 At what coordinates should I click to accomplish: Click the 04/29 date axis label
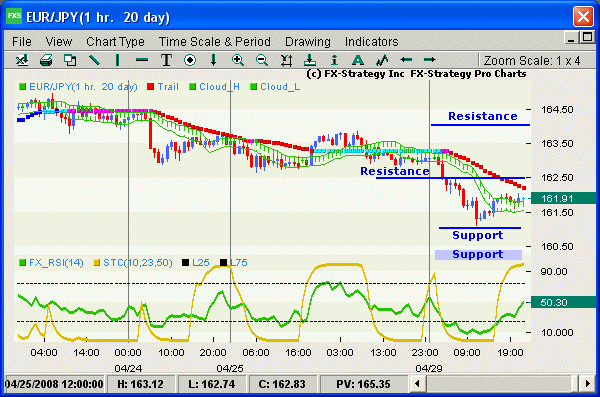429,368
